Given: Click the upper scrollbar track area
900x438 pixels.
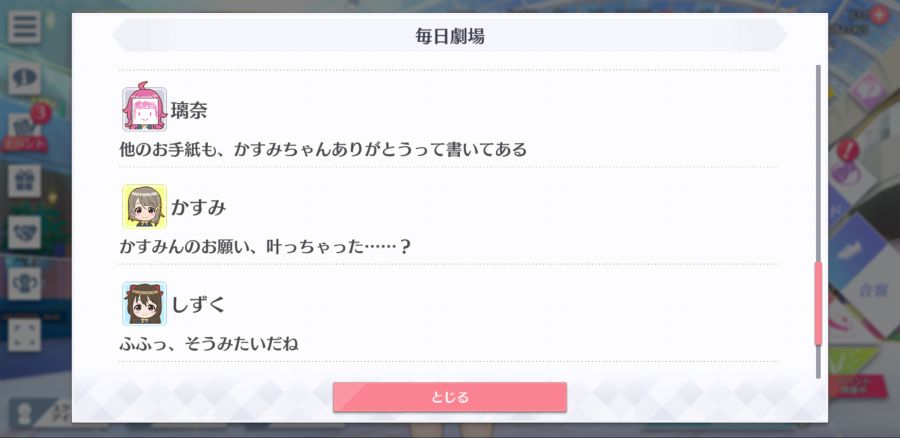Looking at the screenshot, I should (x=818, y=163).
